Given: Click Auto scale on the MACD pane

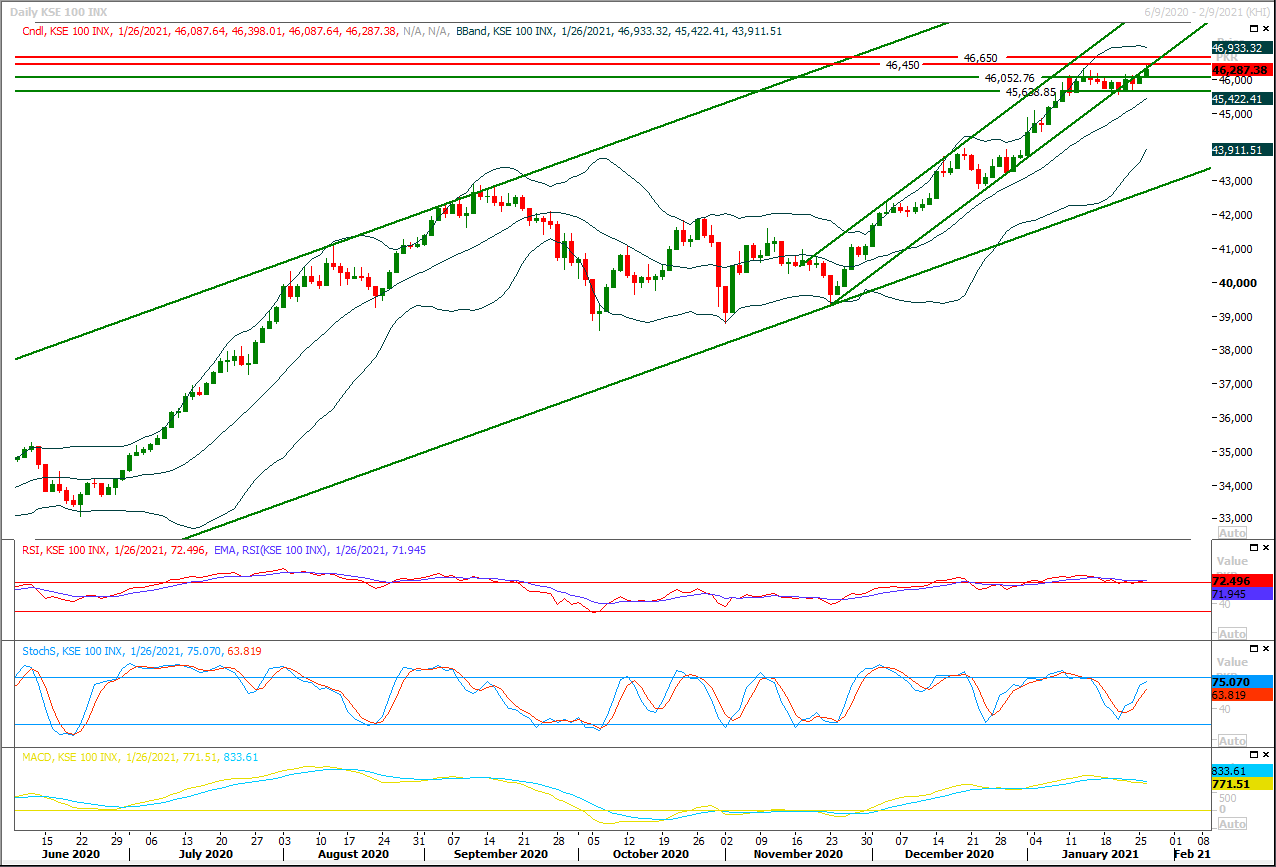Looking at the screenshot, I should (x=1232, y=824).
